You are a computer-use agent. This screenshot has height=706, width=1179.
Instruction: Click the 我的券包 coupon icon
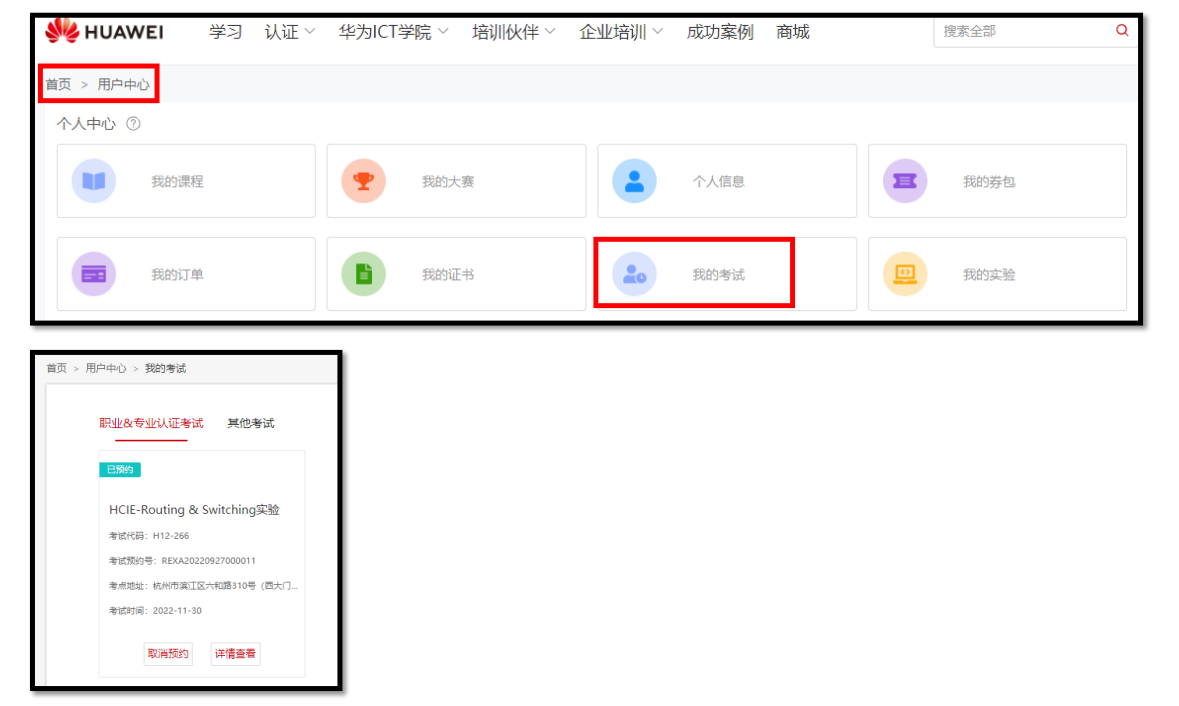[x=905, y=181]
